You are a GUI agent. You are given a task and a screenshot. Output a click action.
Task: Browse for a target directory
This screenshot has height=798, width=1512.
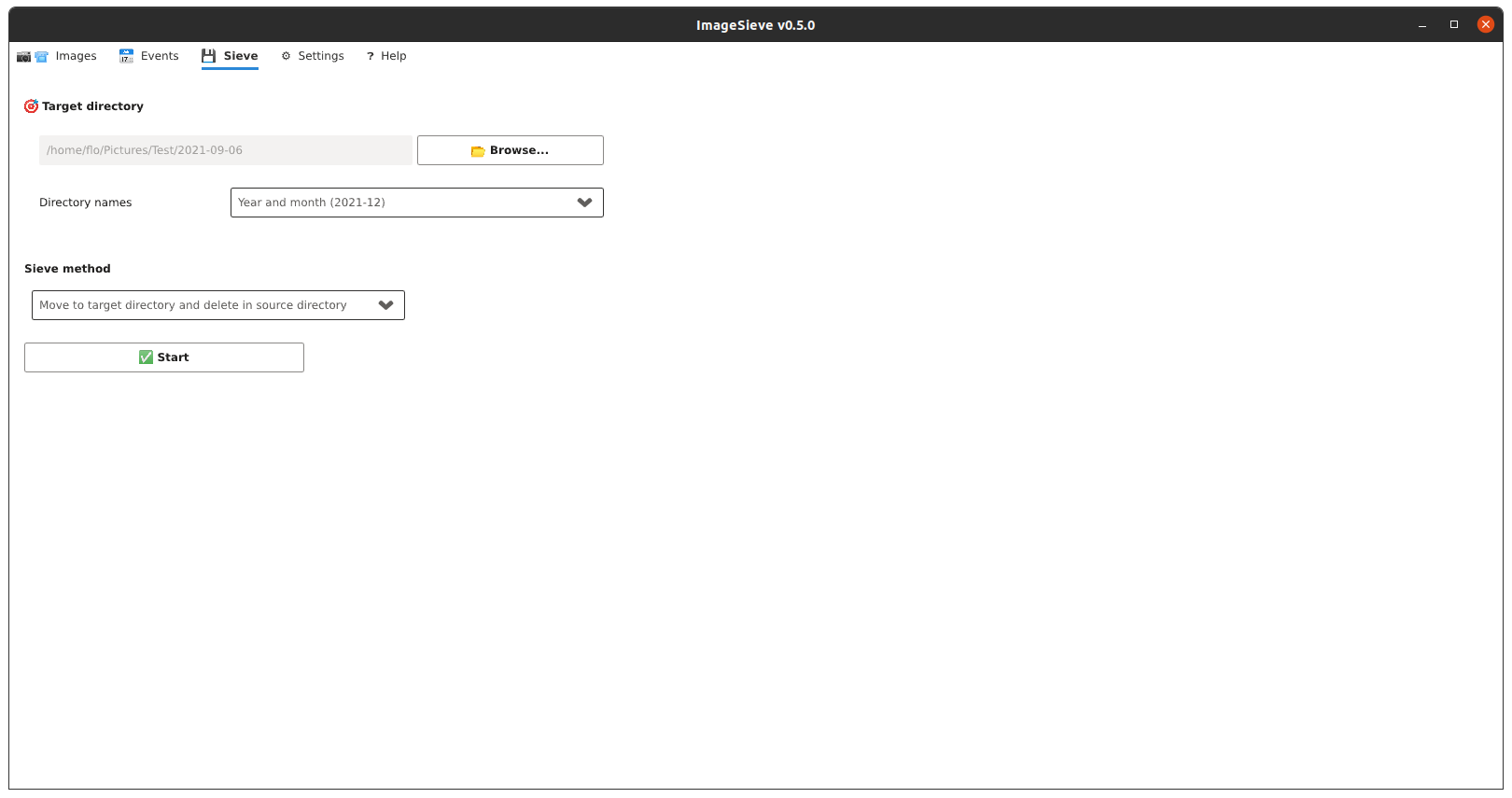pos(511,150)
